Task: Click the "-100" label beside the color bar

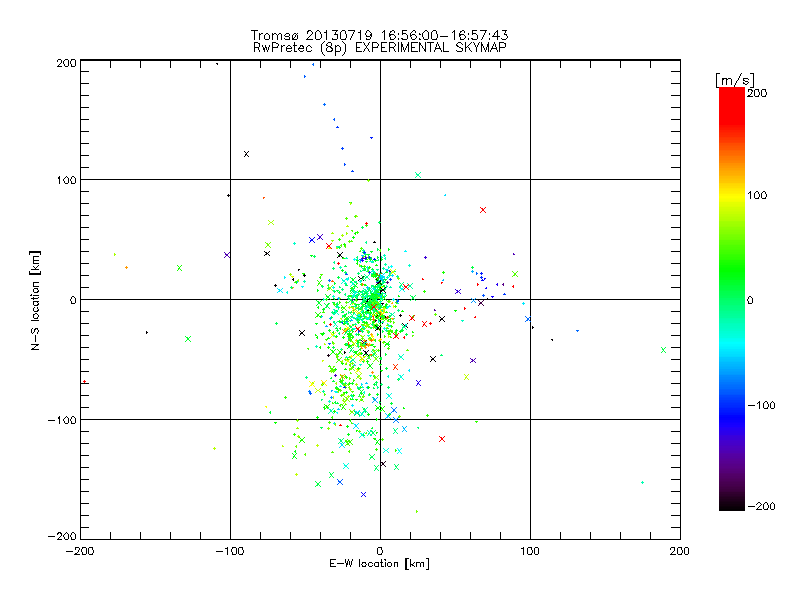Action: [761, 405]
